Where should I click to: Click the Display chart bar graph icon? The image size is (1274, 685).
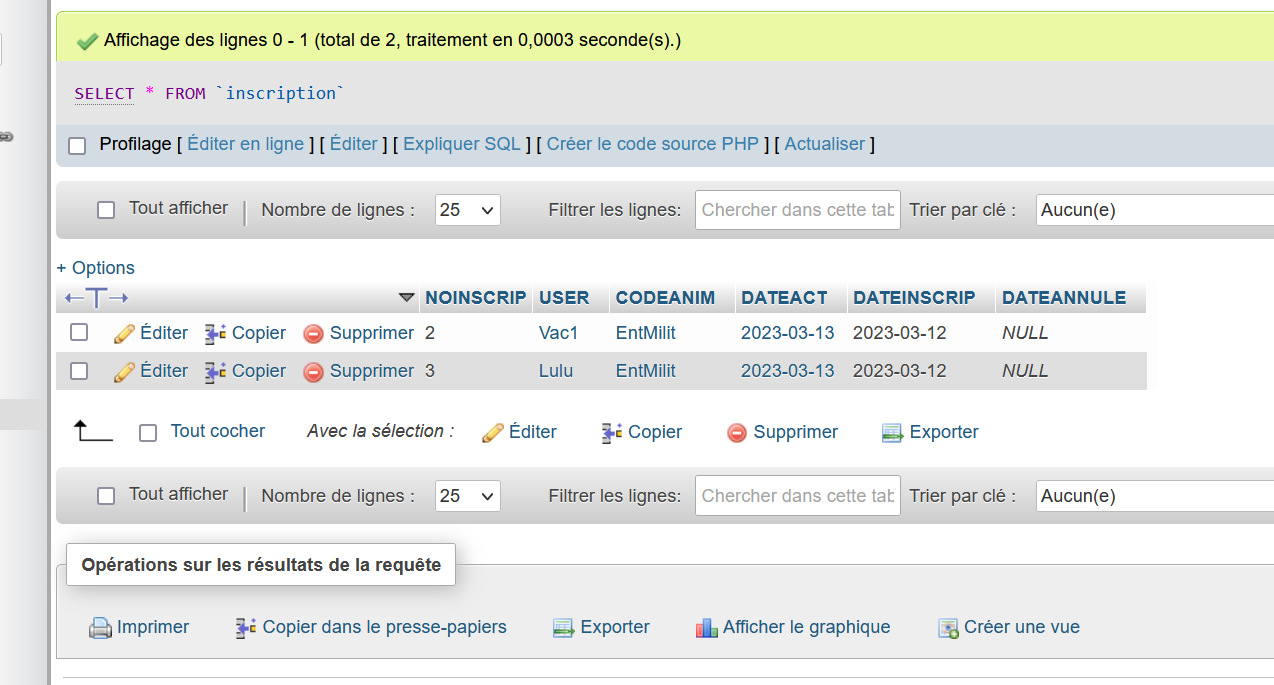(707, 628)
